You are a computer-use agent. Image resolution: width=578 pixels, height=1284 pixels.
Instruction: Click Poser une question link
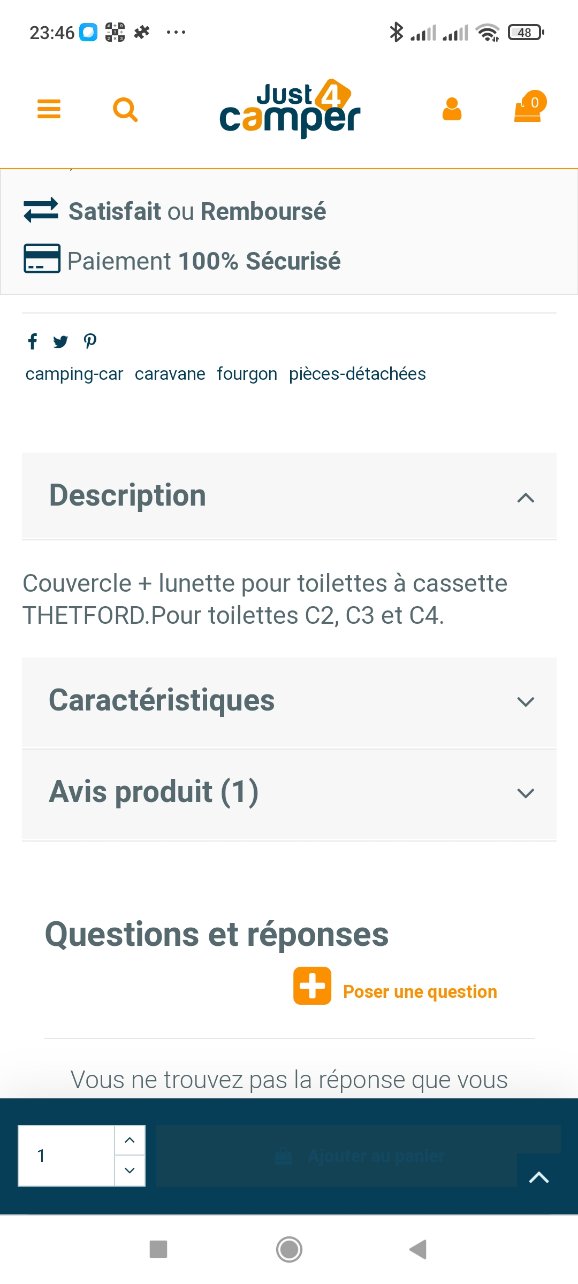click(420, 992)
